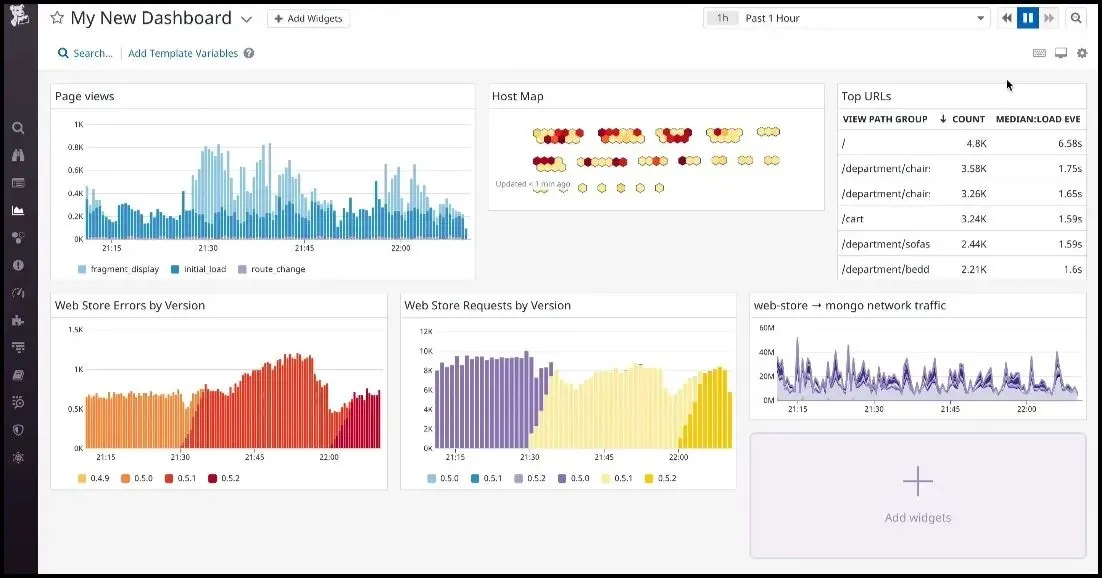Screen dimensions: 1102x578
Task: Open the Logs search sidebar icon
Action: pos(18,402)
